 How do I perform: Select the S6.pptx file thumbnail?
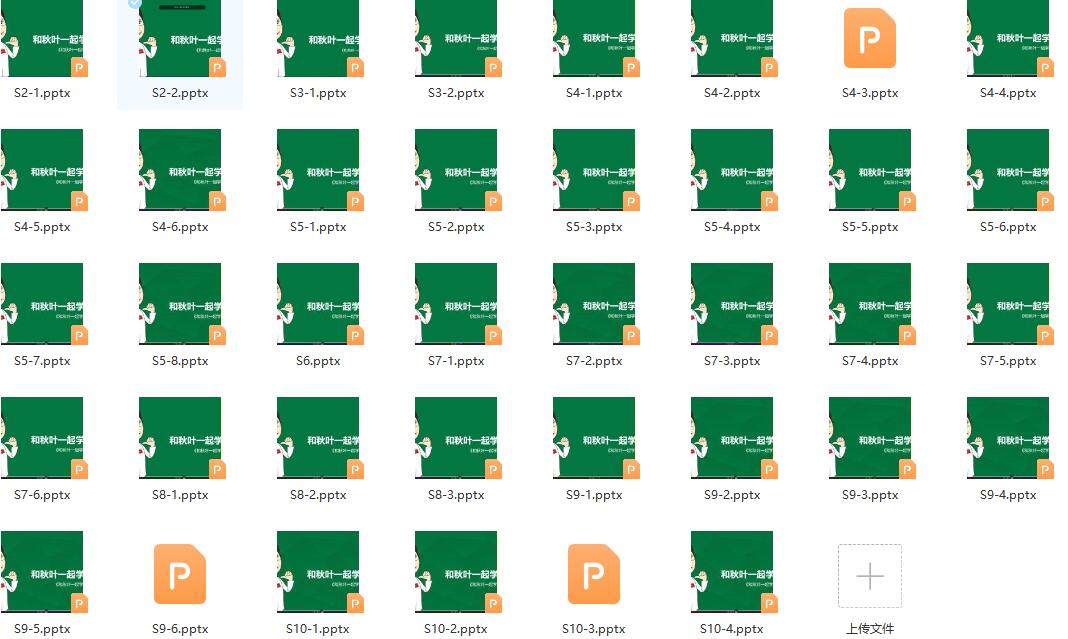[318, 303]
